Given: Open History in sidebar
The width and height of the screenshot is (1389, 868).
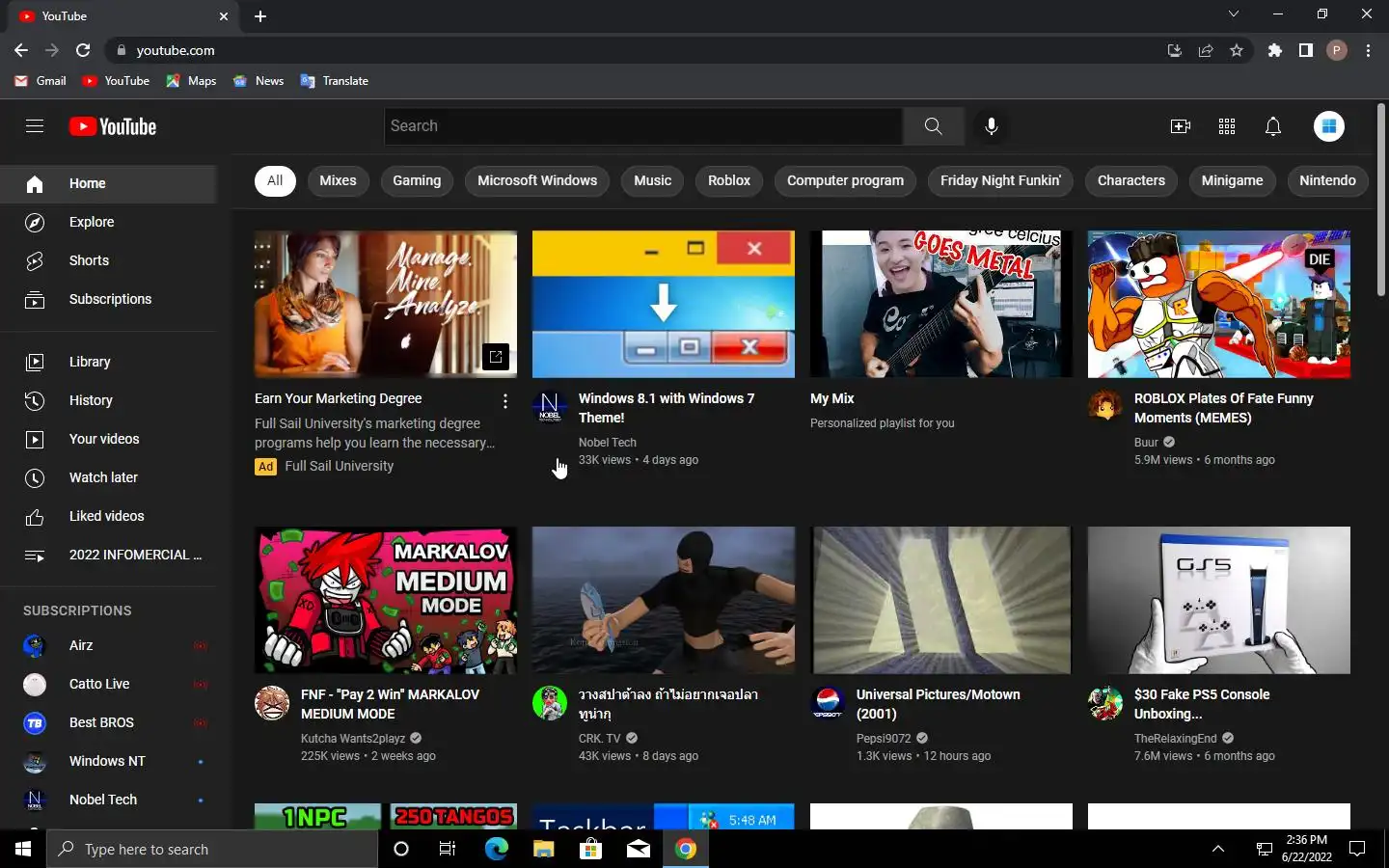Looking at the screenshot, I should (108, 400).
